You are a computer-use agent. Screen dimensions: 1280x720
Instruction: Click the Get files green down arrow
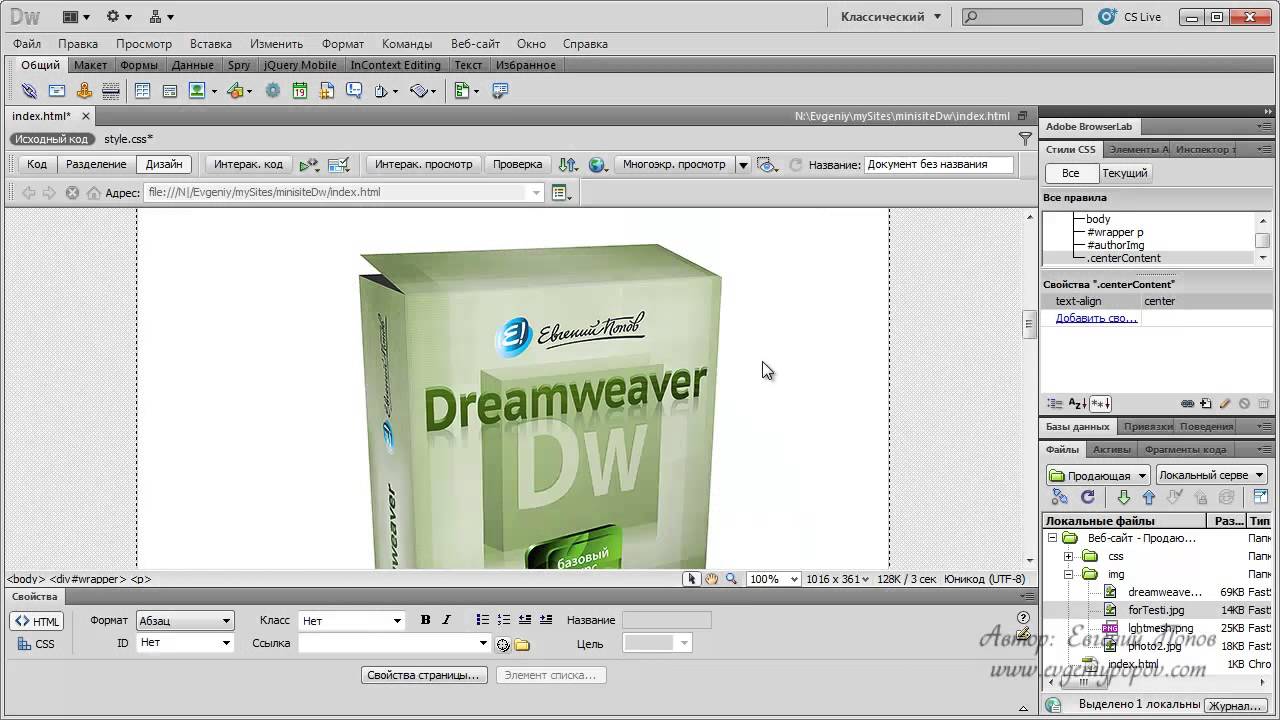pyautogui.click(x=1123, y=497)
